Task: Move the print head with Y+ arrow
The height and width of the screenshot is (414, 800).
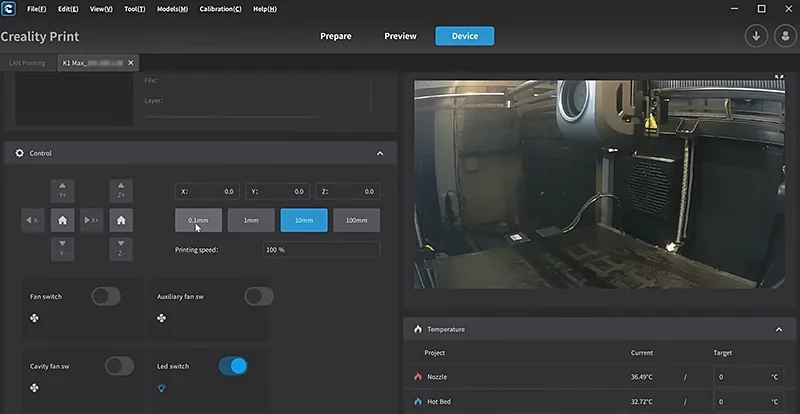Action: (x=62, y=190)
